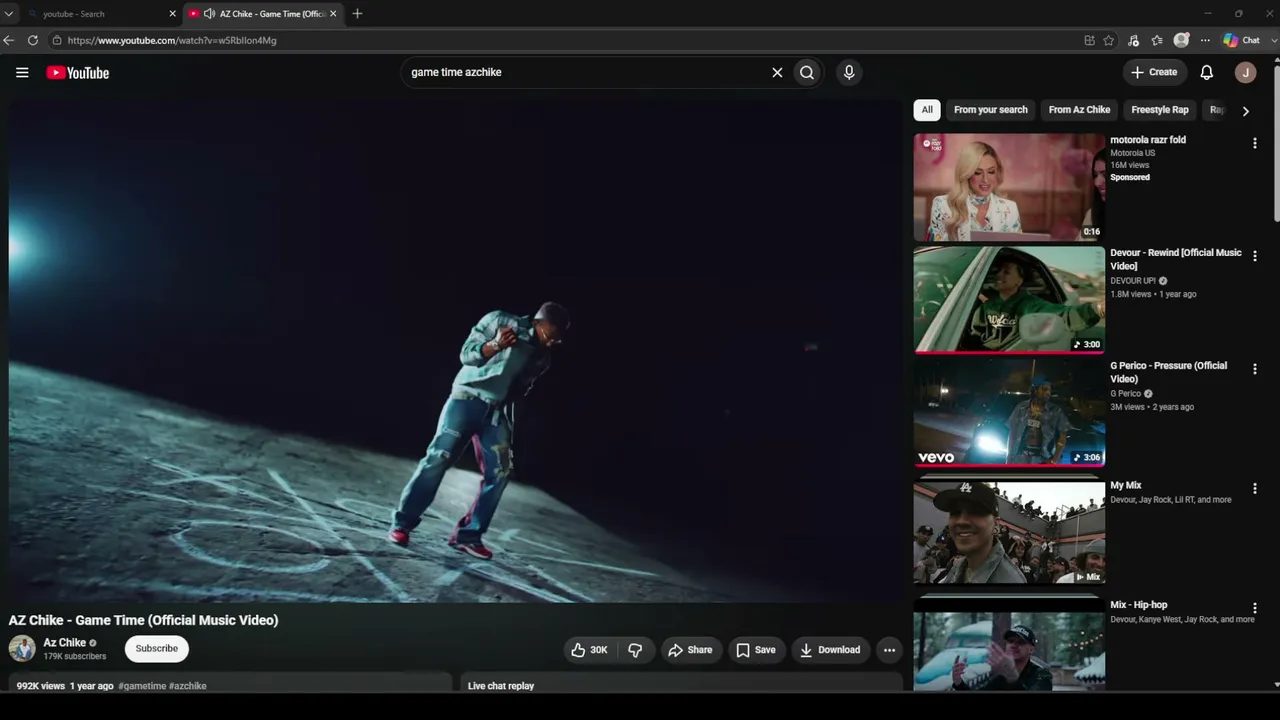This screenshot has width=1280, height=720.
Task: Clear the search box with the X
Action: point(777,72)
